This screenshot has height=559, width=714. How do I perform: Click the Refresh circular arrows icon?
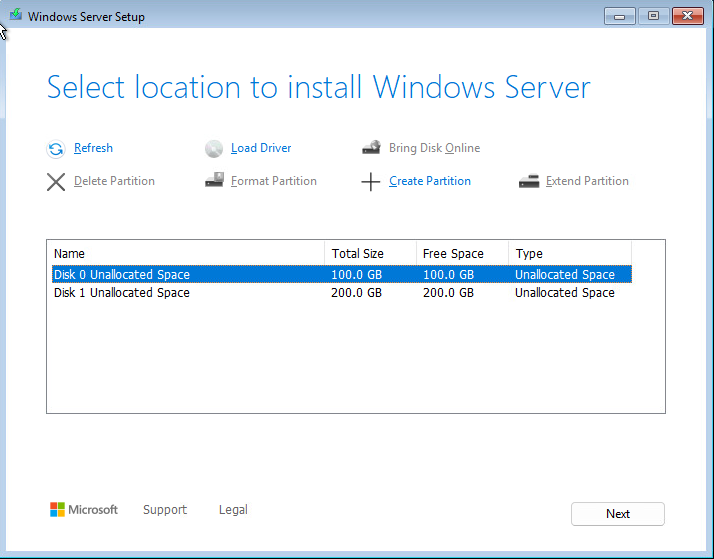(56, 149)
